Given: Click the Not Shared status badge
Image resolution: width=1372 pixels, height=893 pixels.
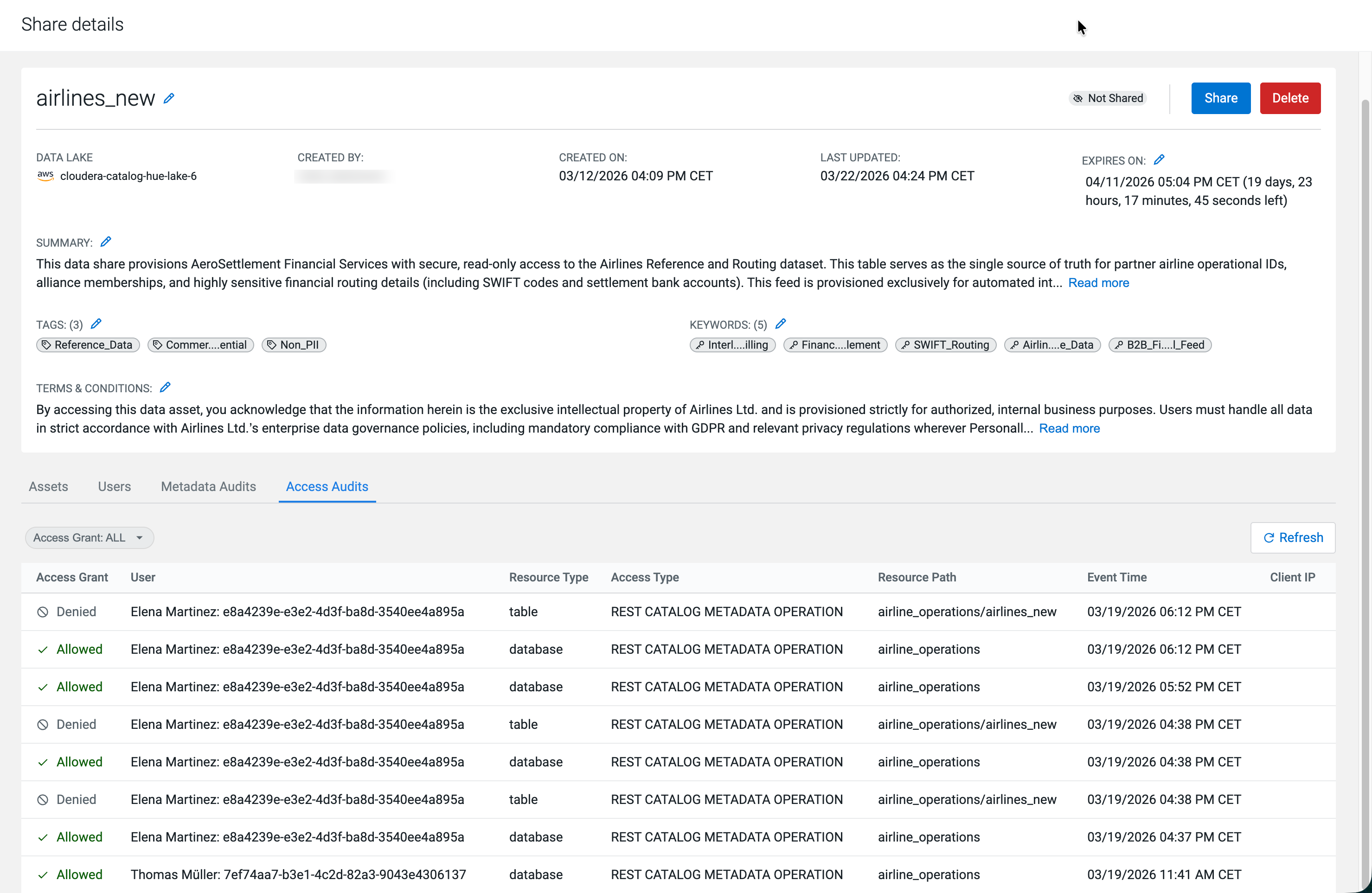Looking at the screenshot, I should pyautogui.click(x=1108, y=98).
